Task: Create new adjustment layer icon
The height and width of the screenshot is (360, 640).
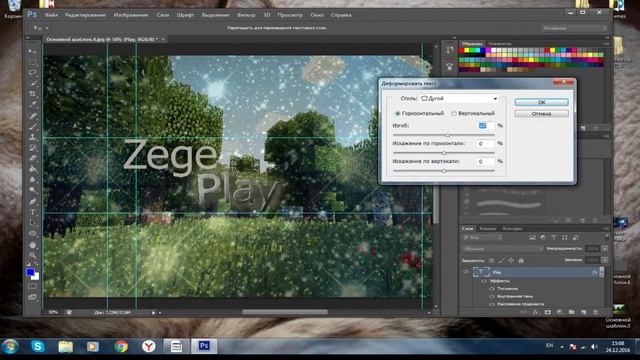Action: [560, 312]
